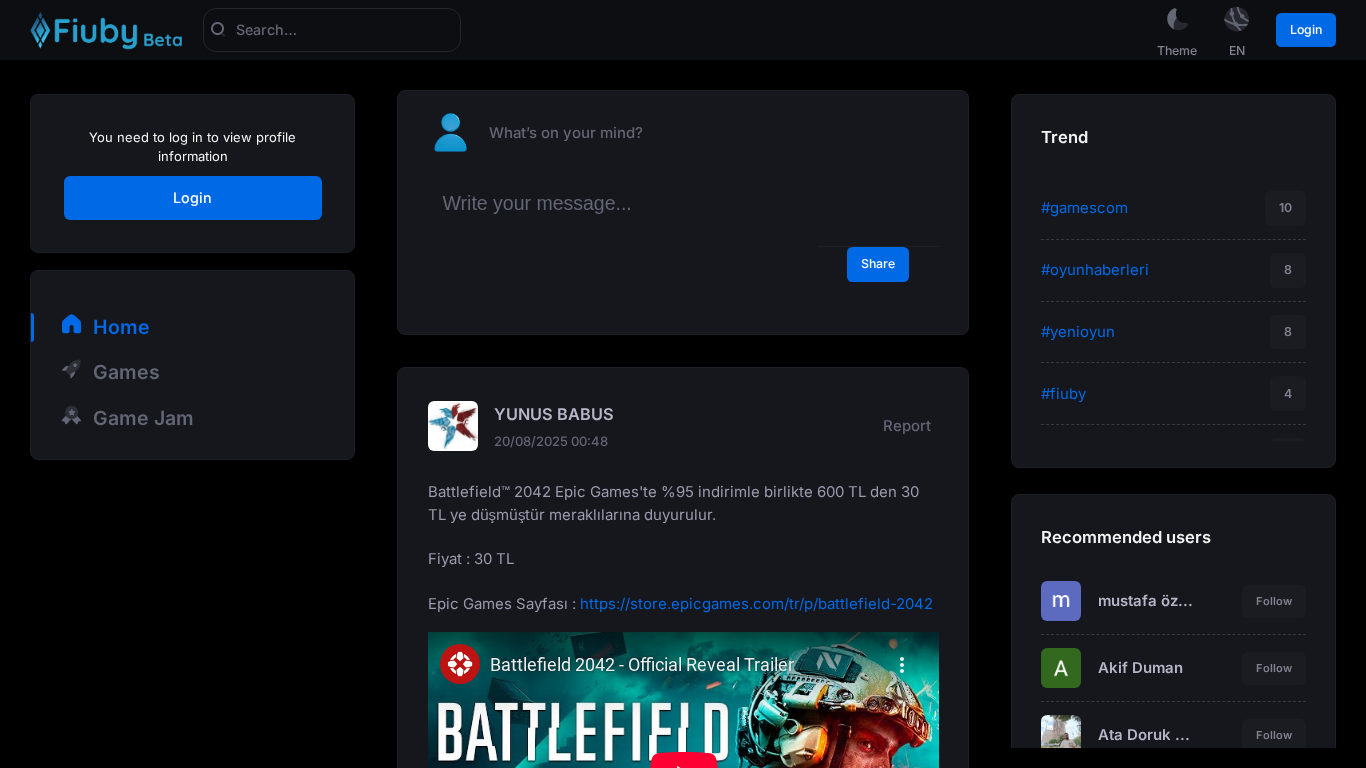Click the post date 20/08/2025 00:48
This screenshot has height=768, width=1366.
point(551,441)
